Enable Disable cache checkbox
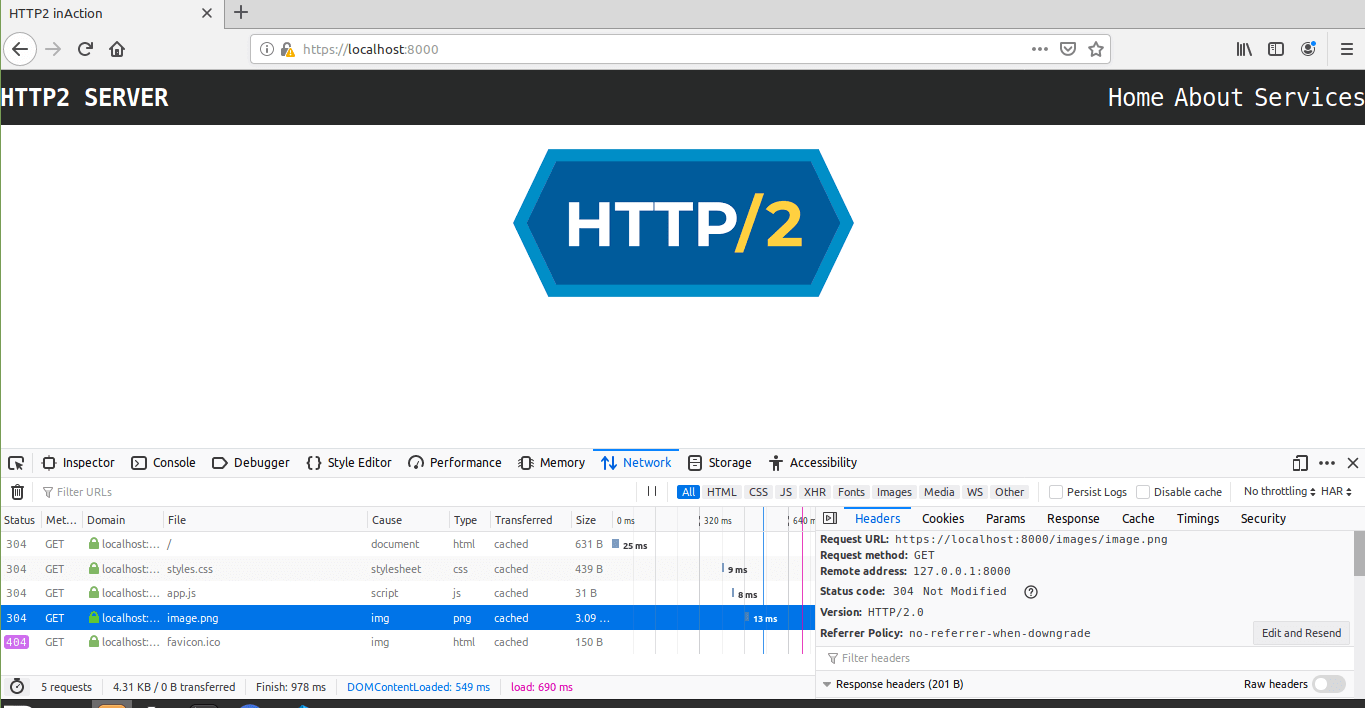This screenshot has width=1365, height=708. point(1143,492)
